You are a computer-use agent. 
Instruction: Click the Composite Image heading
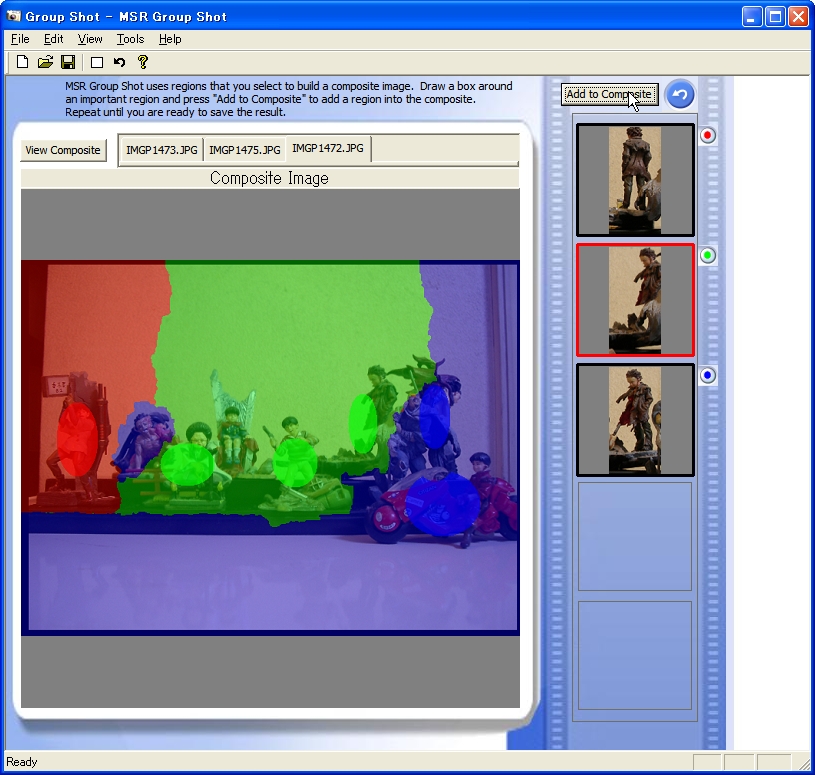269,178
